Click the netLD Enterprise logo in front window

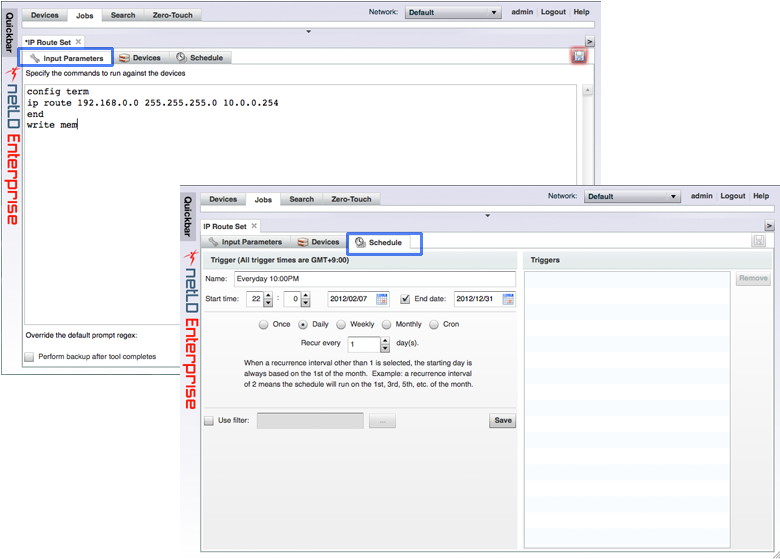point(192,330)
